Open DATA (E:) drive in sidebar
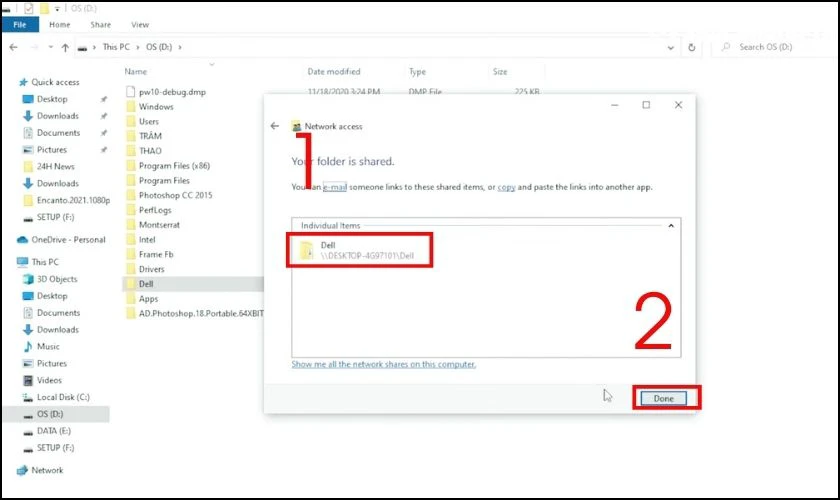 pos(47,431)
